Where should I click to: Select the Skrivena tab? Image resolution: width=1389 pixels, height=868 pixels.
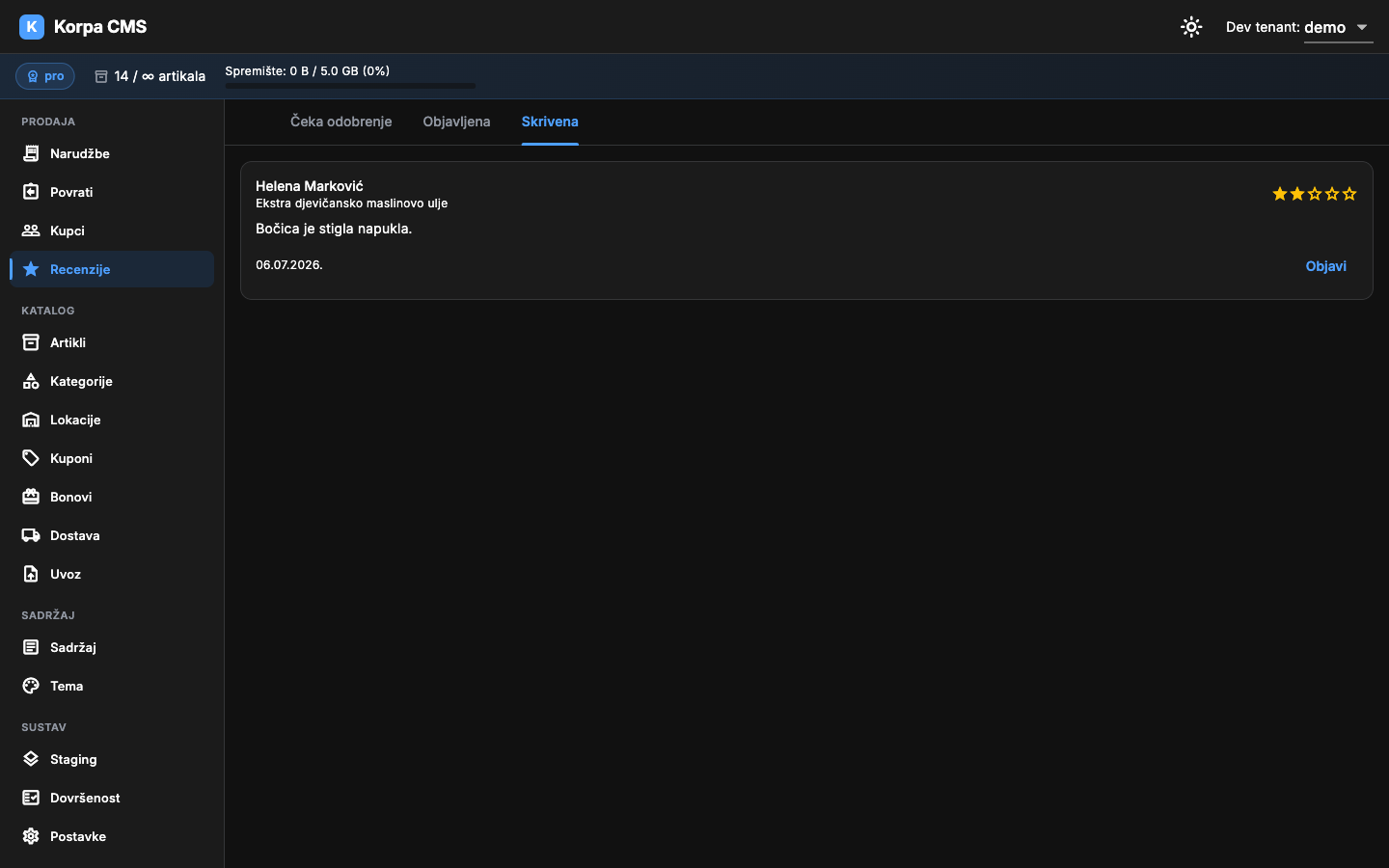pos(550,122)
